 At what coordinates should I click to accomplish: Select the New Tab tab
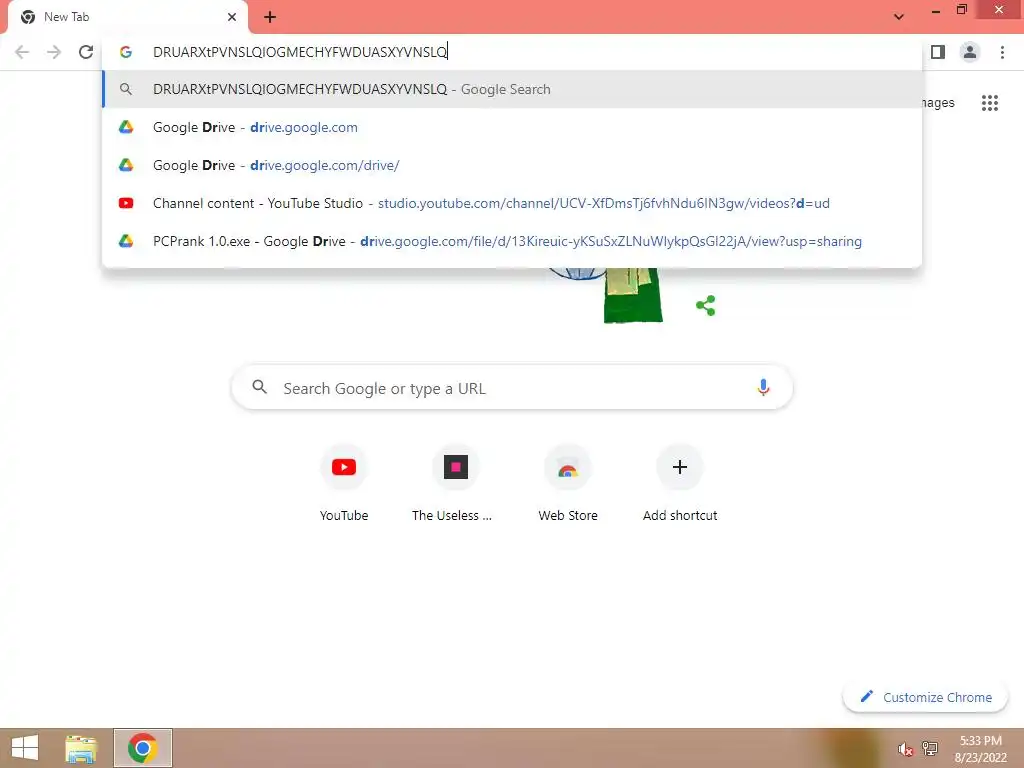tap(126, 17)
